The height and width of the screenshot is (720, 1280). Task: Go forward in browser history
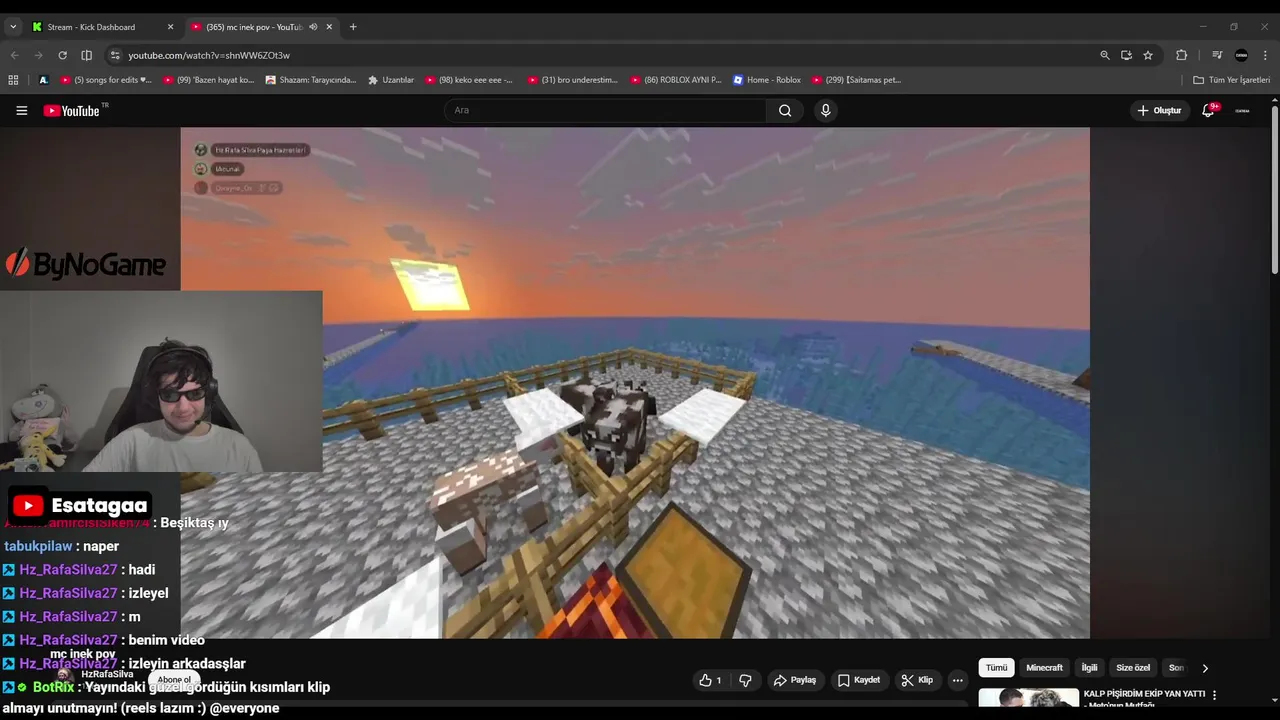(x=38, y=55)
